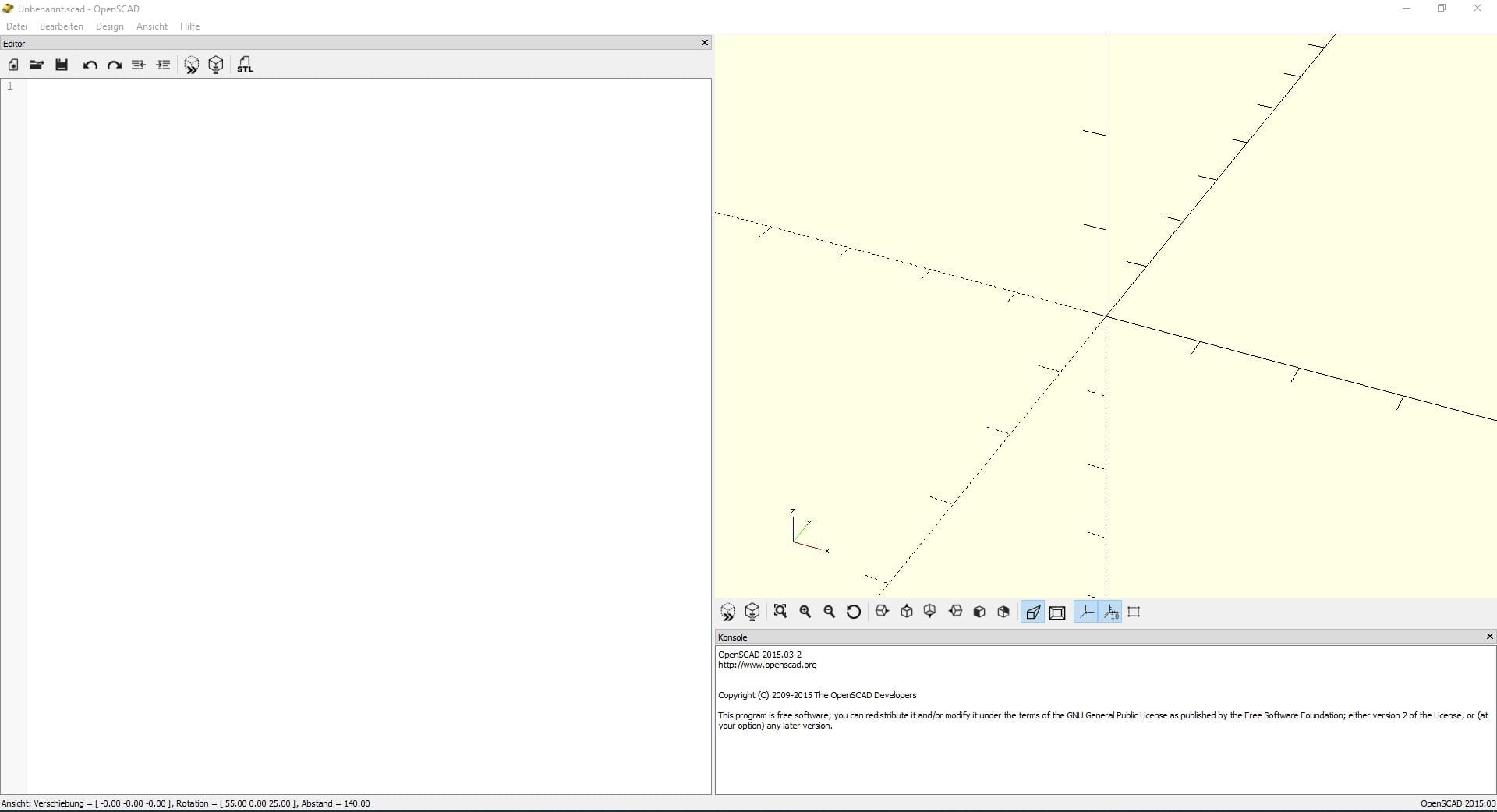
Task: Toggle axes display
Action: pyautogui.click(x=1086, y=612)
